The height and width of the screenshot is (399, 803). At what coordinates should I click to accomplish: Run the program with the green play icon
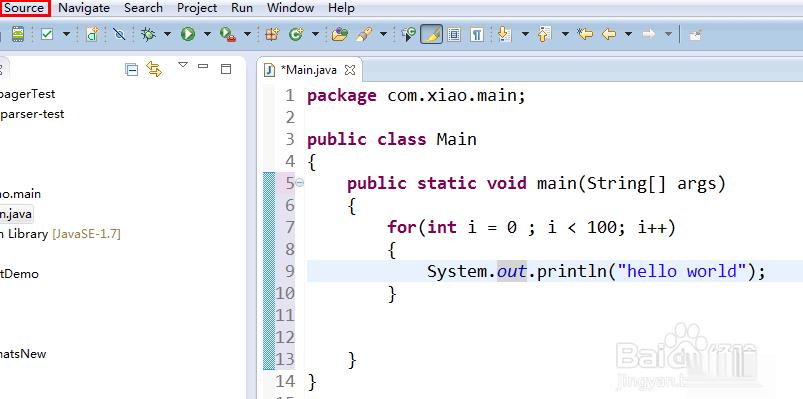188,34
